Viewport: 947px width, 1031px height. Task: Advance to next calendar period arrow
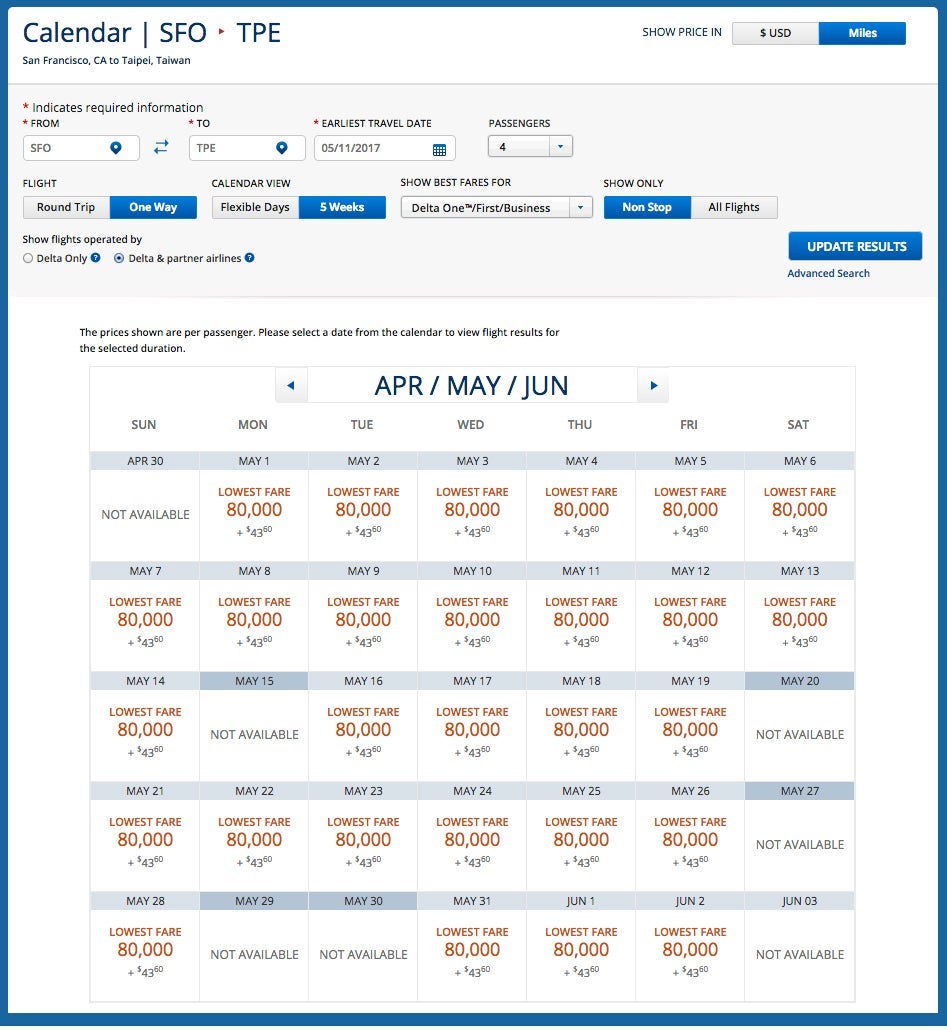[653, 385]
